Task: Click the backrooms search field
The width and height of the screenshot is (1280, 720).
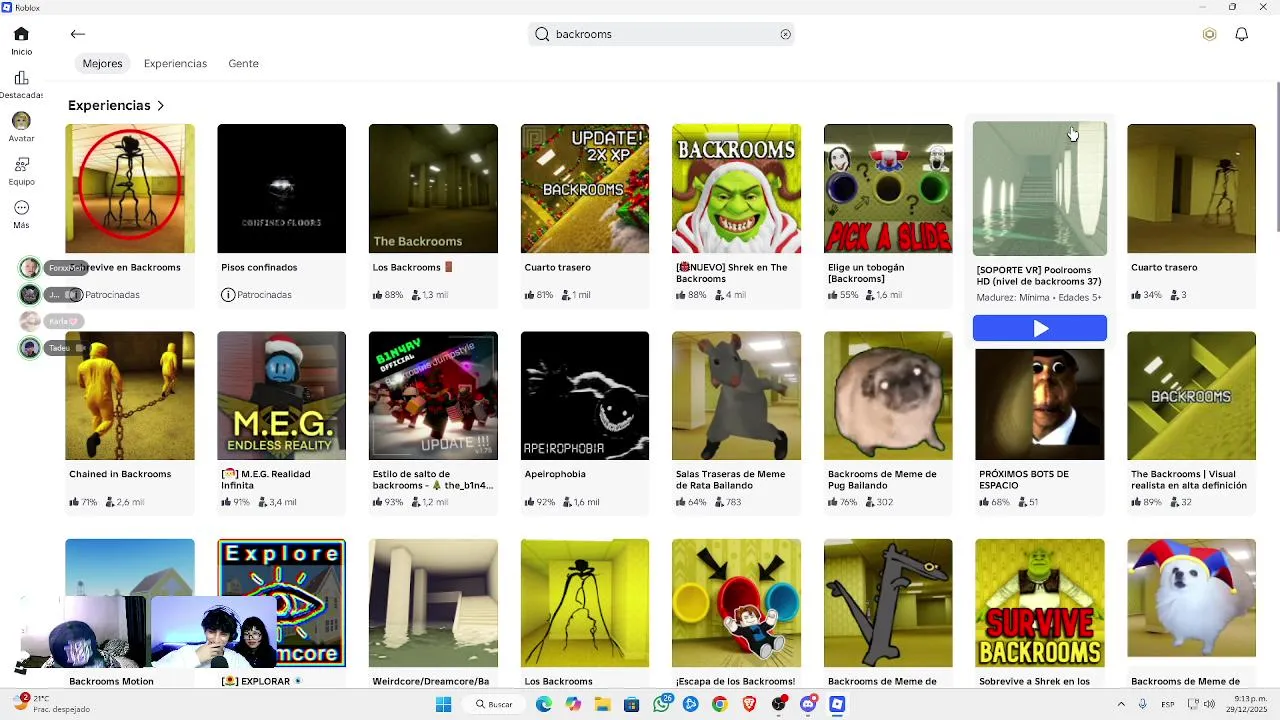Action: pyautogui.click(x=661, y=34)
